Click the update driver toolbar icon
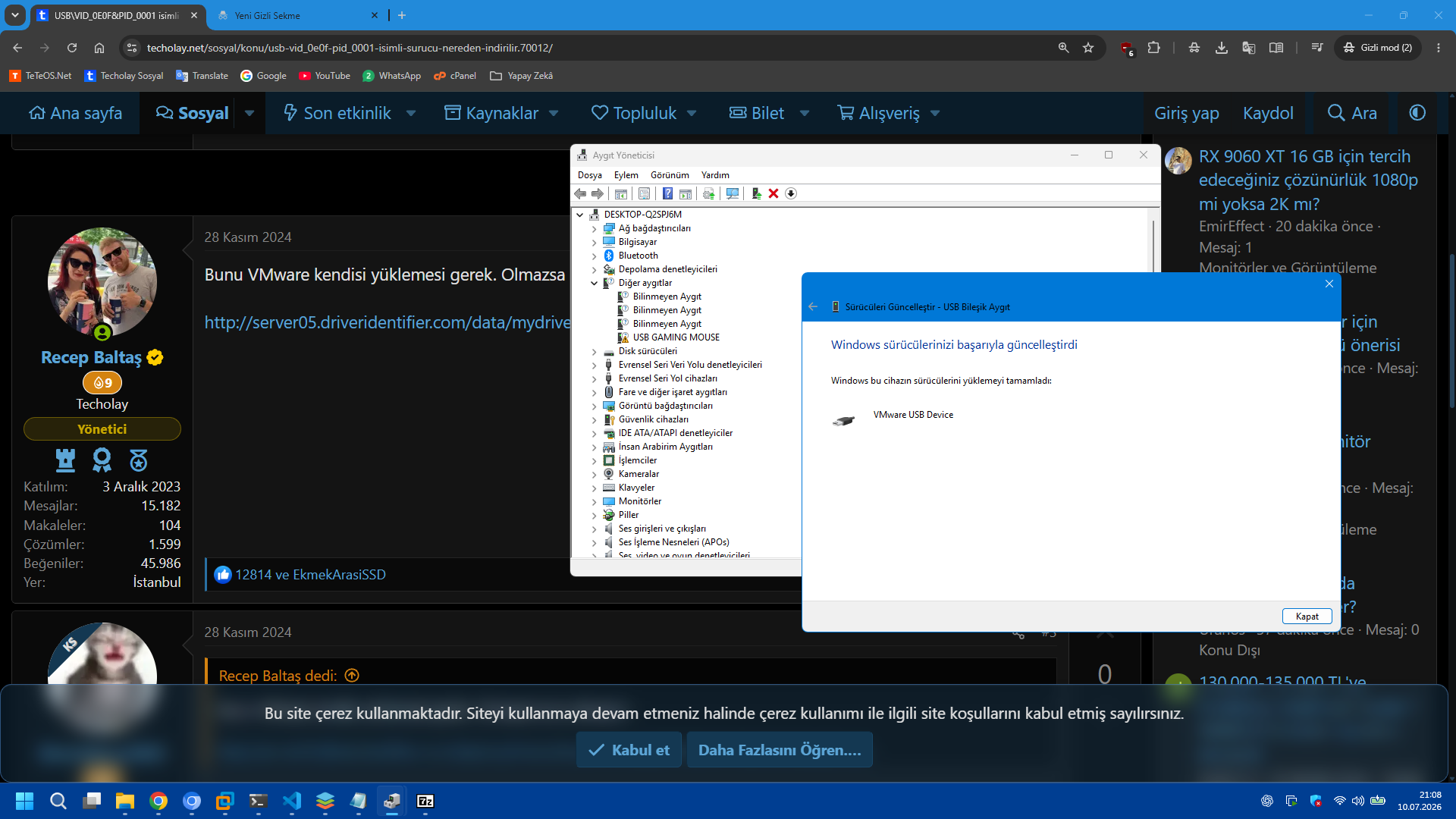The height and width of the screenshot is (819, 1456). point(756,193)
